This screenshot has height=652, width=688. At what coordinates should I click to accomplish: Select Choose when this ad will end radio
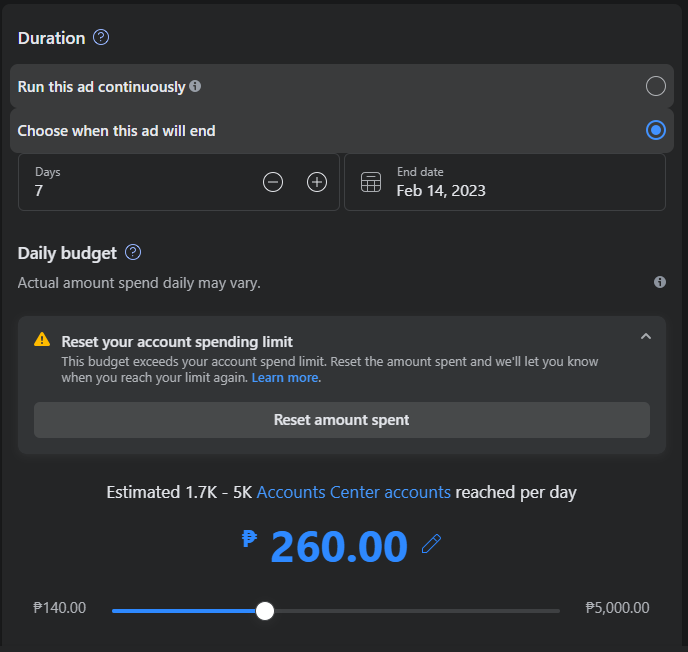[x=656, y=130]
